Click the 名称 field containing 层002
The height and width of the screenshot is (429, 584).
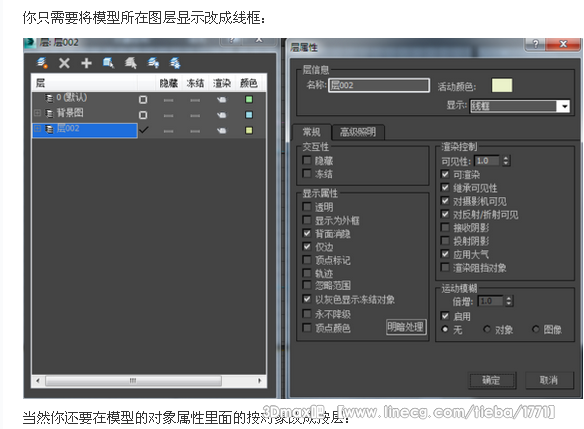[x=378, y=85]
